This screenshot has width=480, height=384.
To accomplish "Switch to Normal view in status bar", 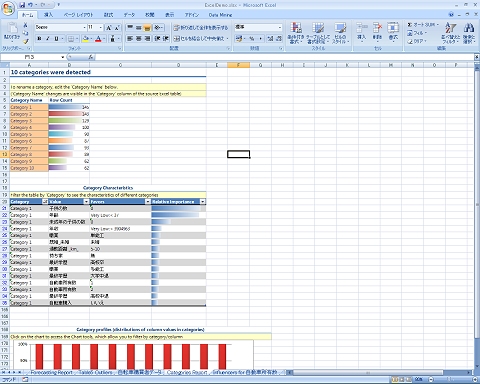I will pos(395,379).
